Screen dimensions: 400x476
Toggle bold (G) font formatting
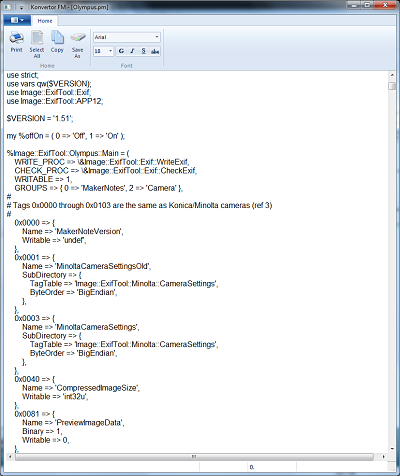pos(121,51)
